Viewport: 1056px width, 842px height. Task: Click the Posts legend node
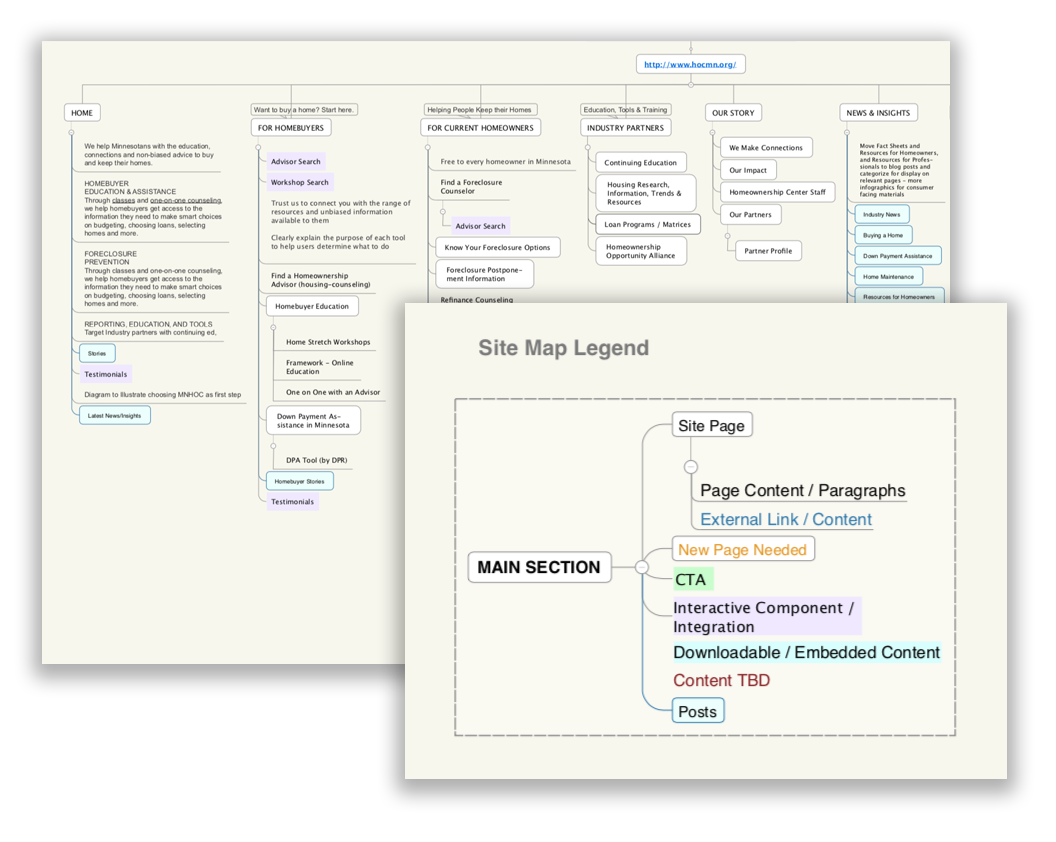pyautogui.click(x=697, y=712)
